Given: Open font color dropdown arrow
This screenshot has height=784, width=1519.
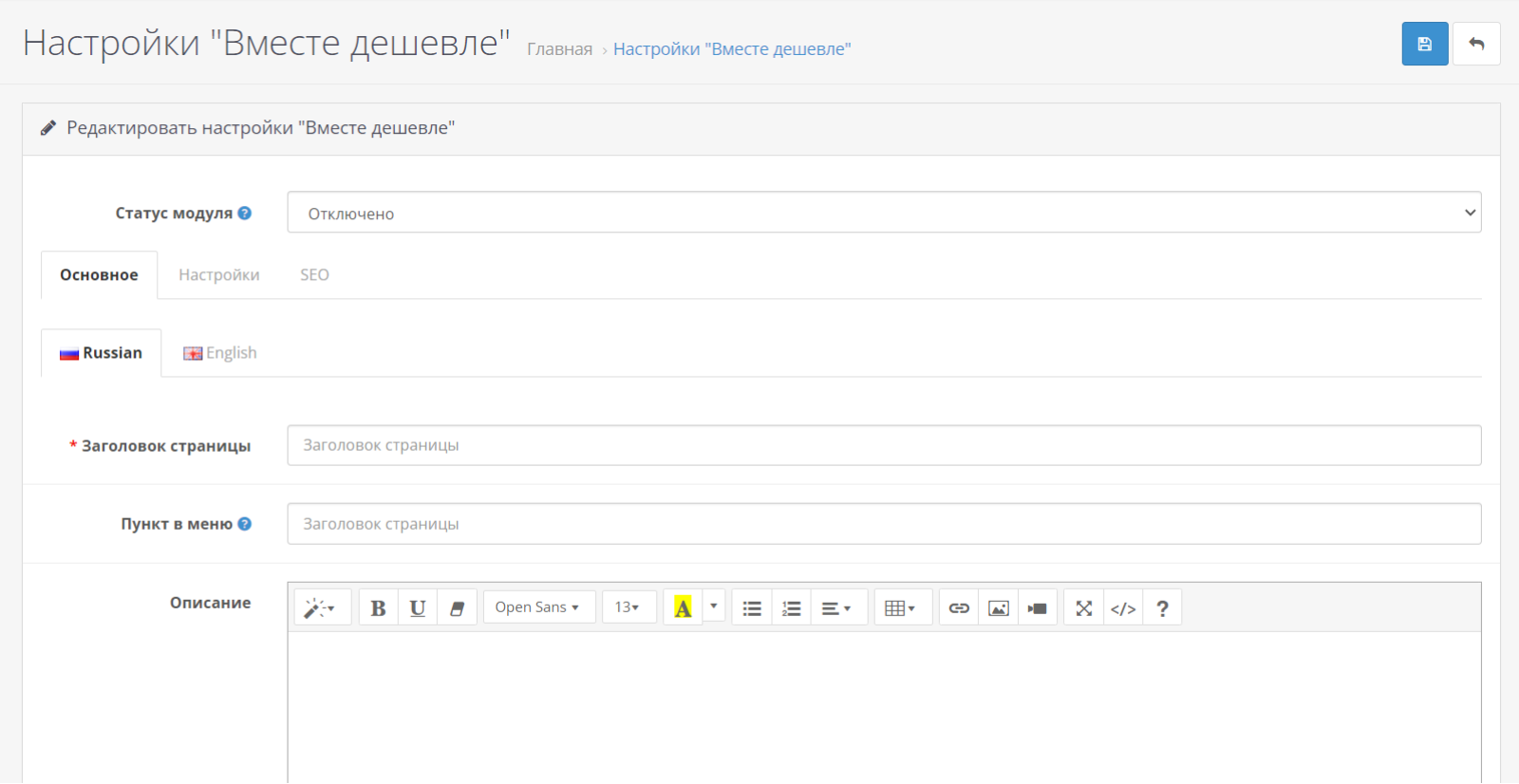Looking at the screenshot, I should coord(714,606).
